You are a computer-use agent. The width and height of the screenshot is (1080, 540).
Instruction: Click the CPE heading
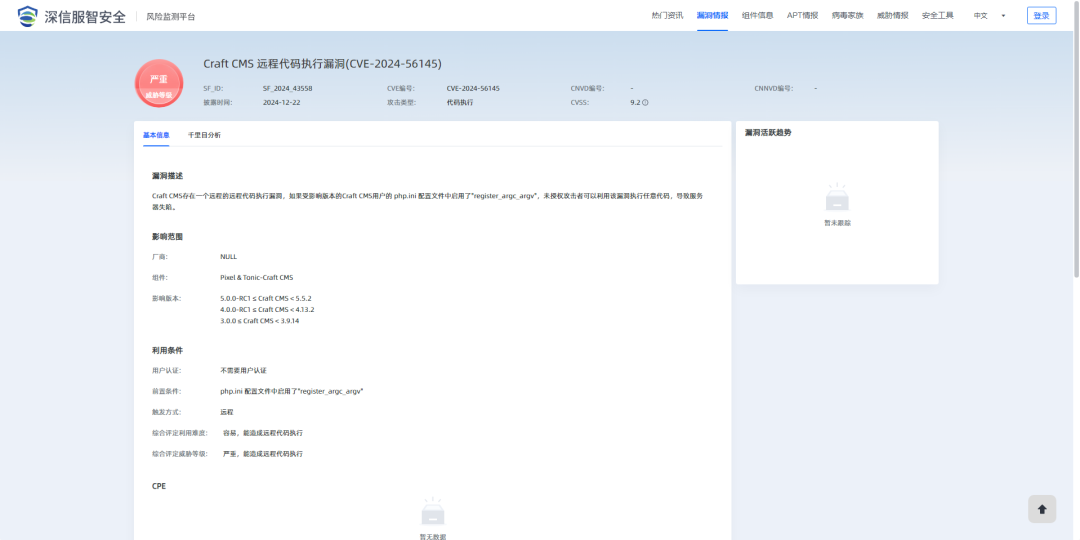coord(158,486)
